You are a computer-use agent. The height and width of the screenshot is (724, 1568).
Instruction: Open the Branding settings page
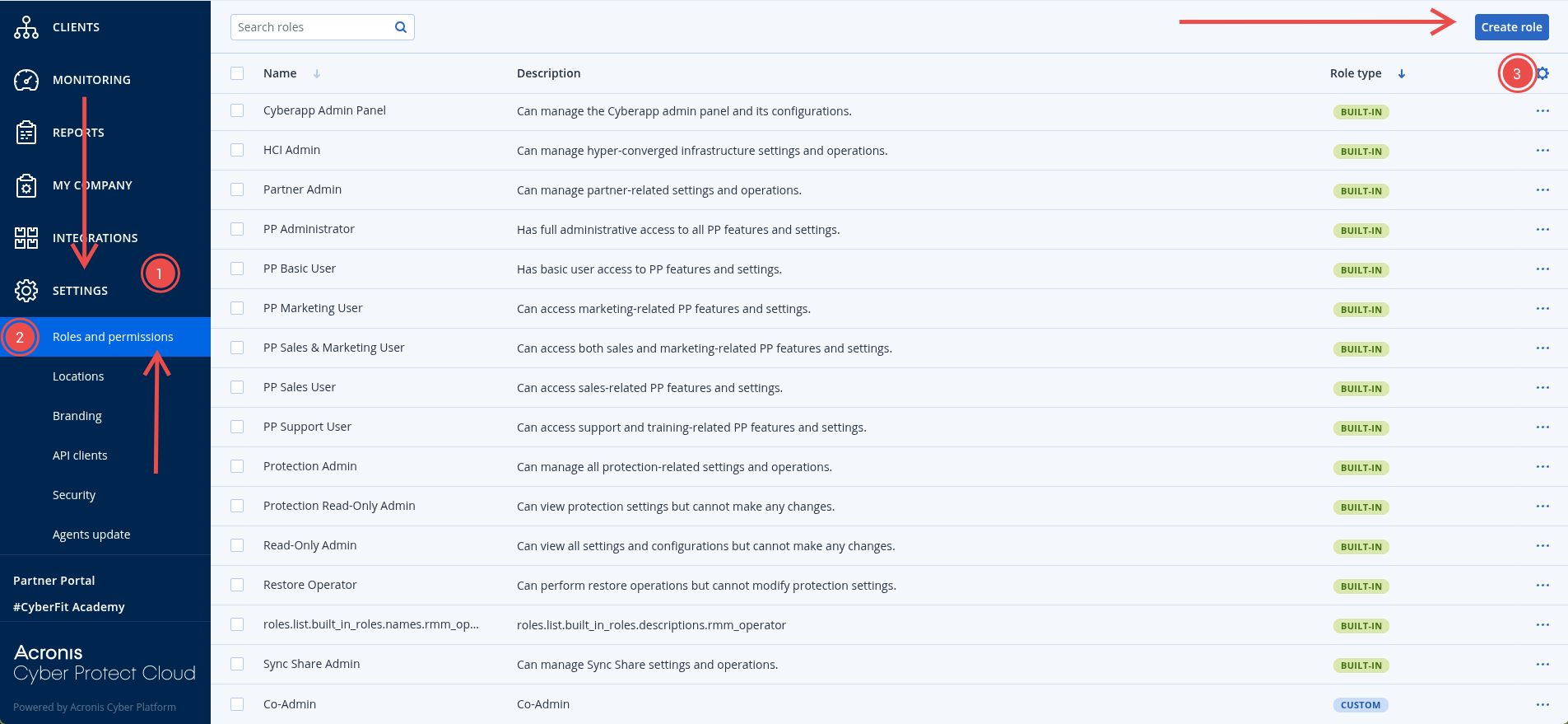point(77,415)
